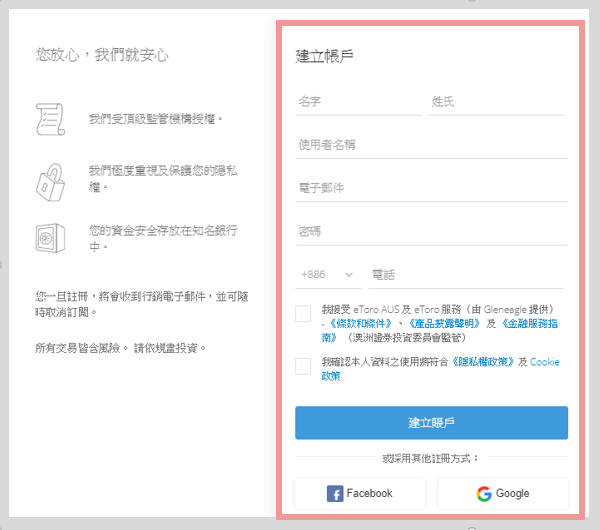Click the 或採用其他註冊方式 text
This screenshot has height=530, width=600.
click(430, 458)
